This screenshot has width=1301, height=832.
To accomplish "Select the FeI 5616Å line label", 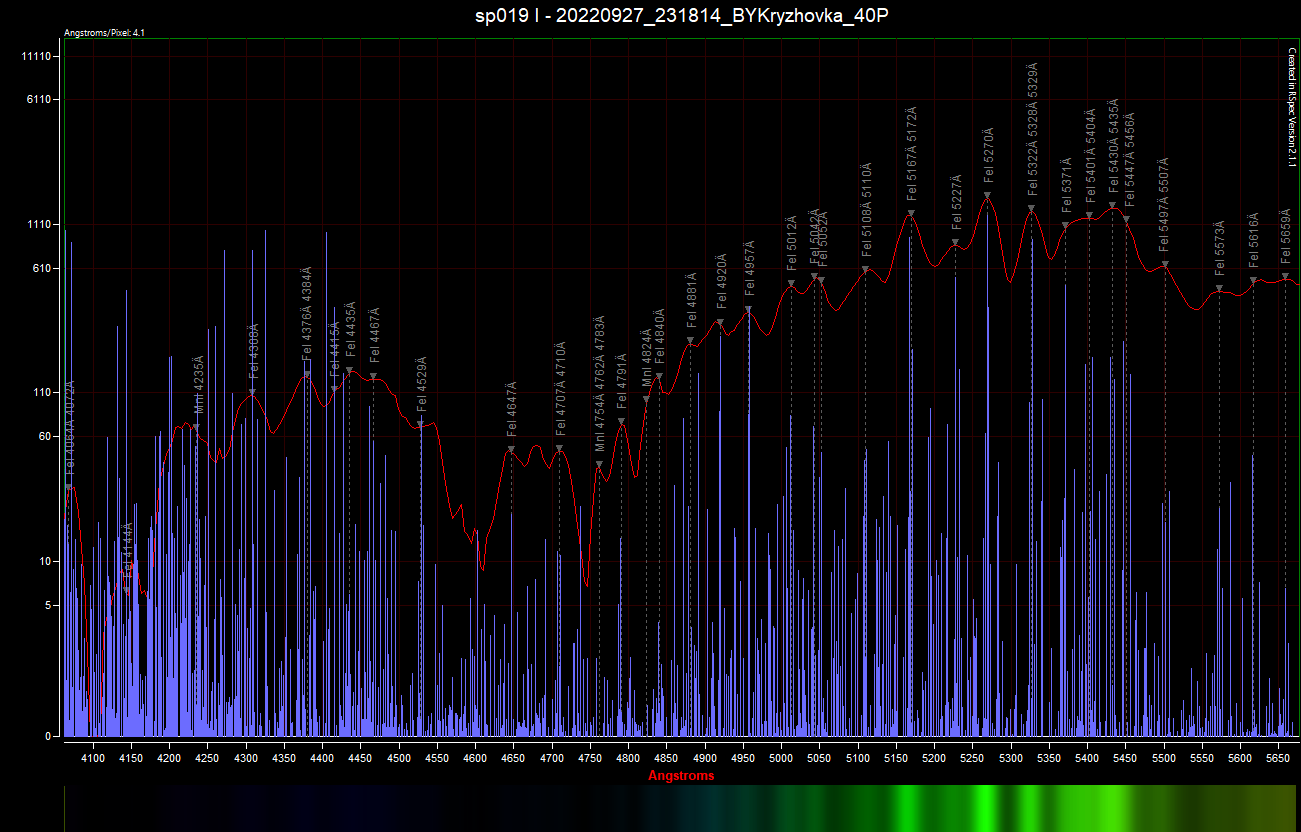I will pos(1254,240).
